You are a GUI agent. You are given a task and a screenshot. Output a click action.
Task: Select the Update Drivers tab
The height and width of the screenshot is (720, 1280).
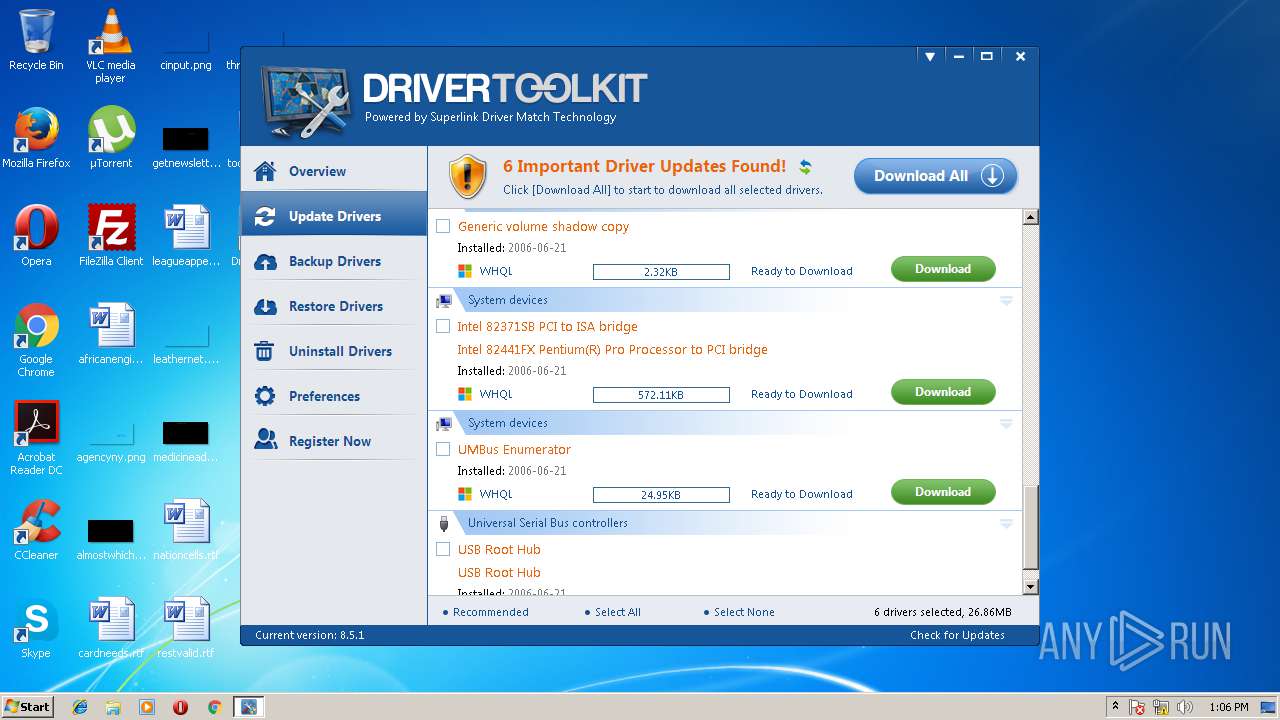pyautogui.click(x=334, y=216)
